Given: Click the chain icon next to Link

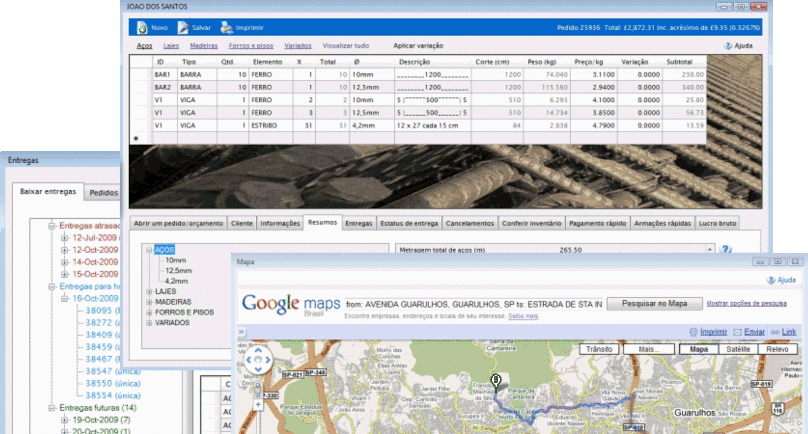Looking at the screenshot, I should click(775, 332).
